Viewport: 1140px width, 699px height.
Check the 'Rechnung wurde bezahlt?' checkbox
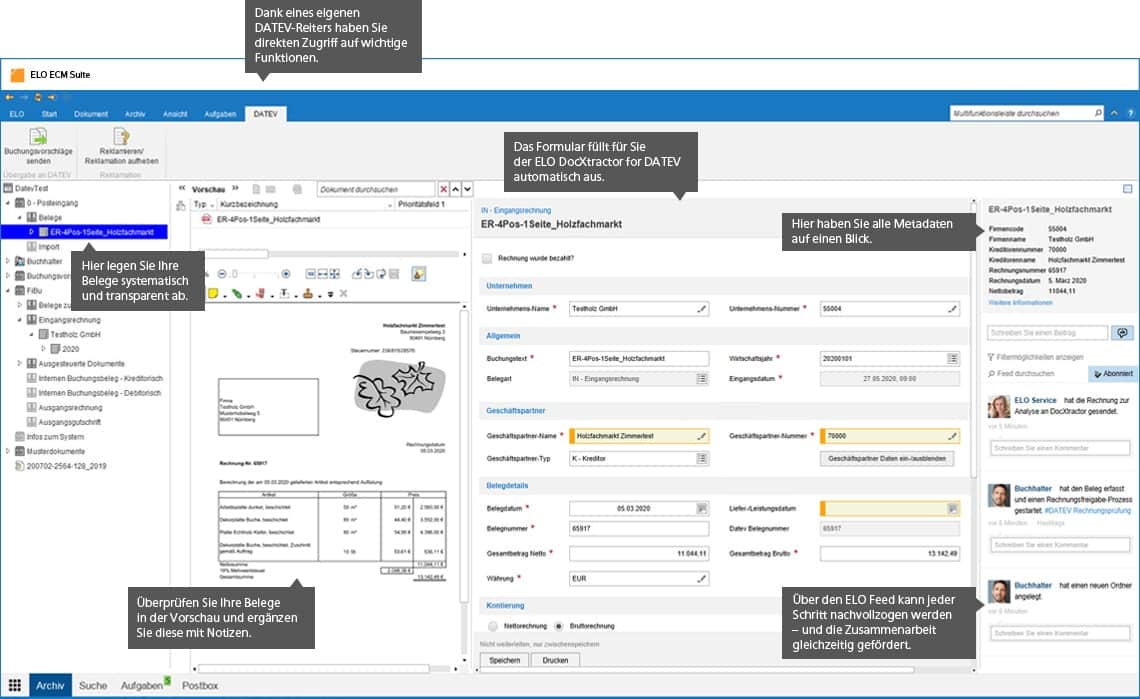click(487, 258)
